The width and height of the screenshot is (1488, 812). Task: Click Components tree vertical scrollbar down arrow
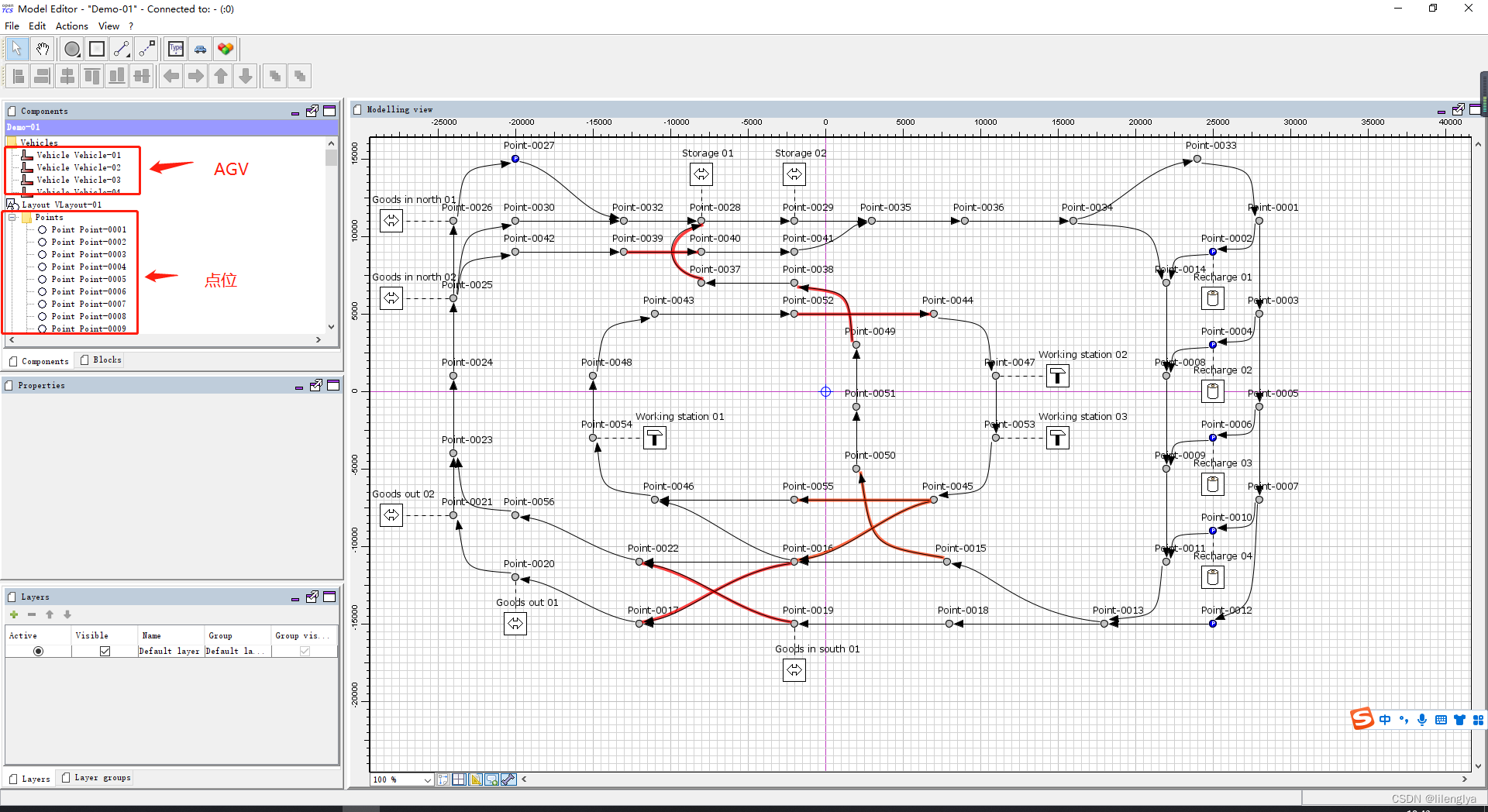pyautogui.click(x=332, y=327)
